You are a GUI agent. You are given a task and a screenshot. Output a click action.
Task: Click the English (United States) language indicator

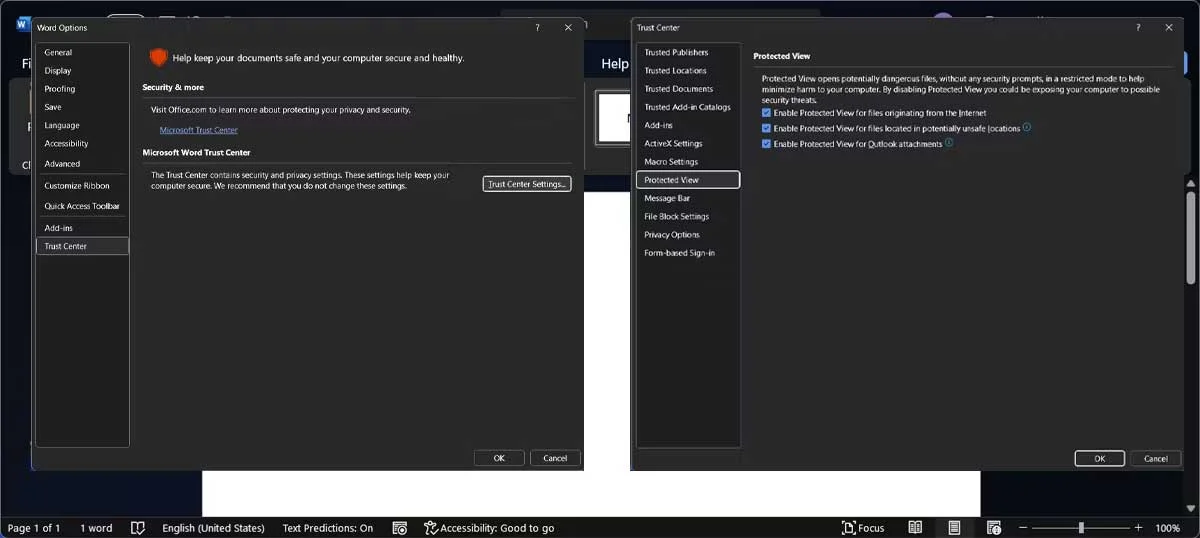pyautogui.click(x=213, y=528)
